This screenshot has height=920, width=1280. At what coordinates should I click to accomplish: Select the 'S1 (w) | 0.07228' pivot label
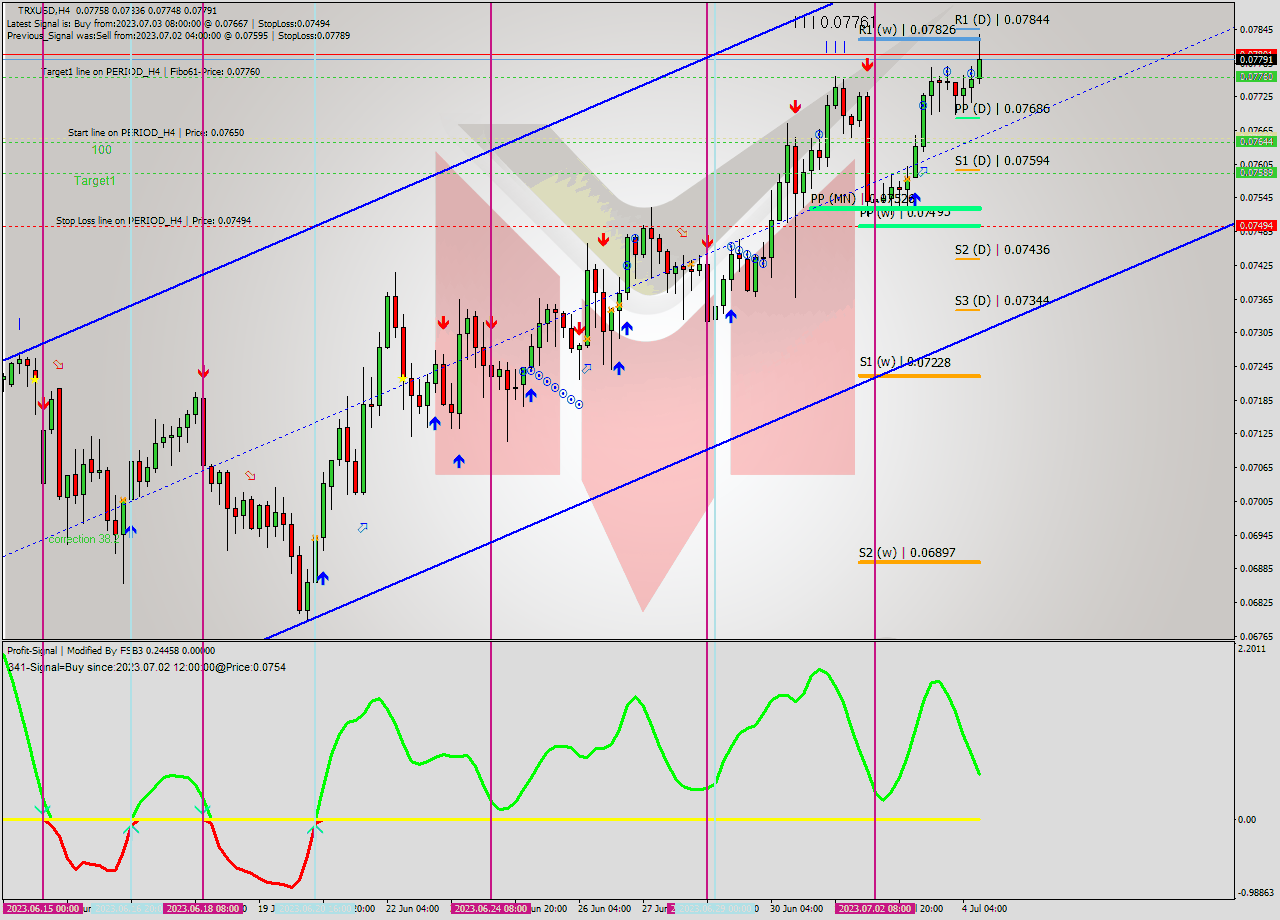[905, 362]
